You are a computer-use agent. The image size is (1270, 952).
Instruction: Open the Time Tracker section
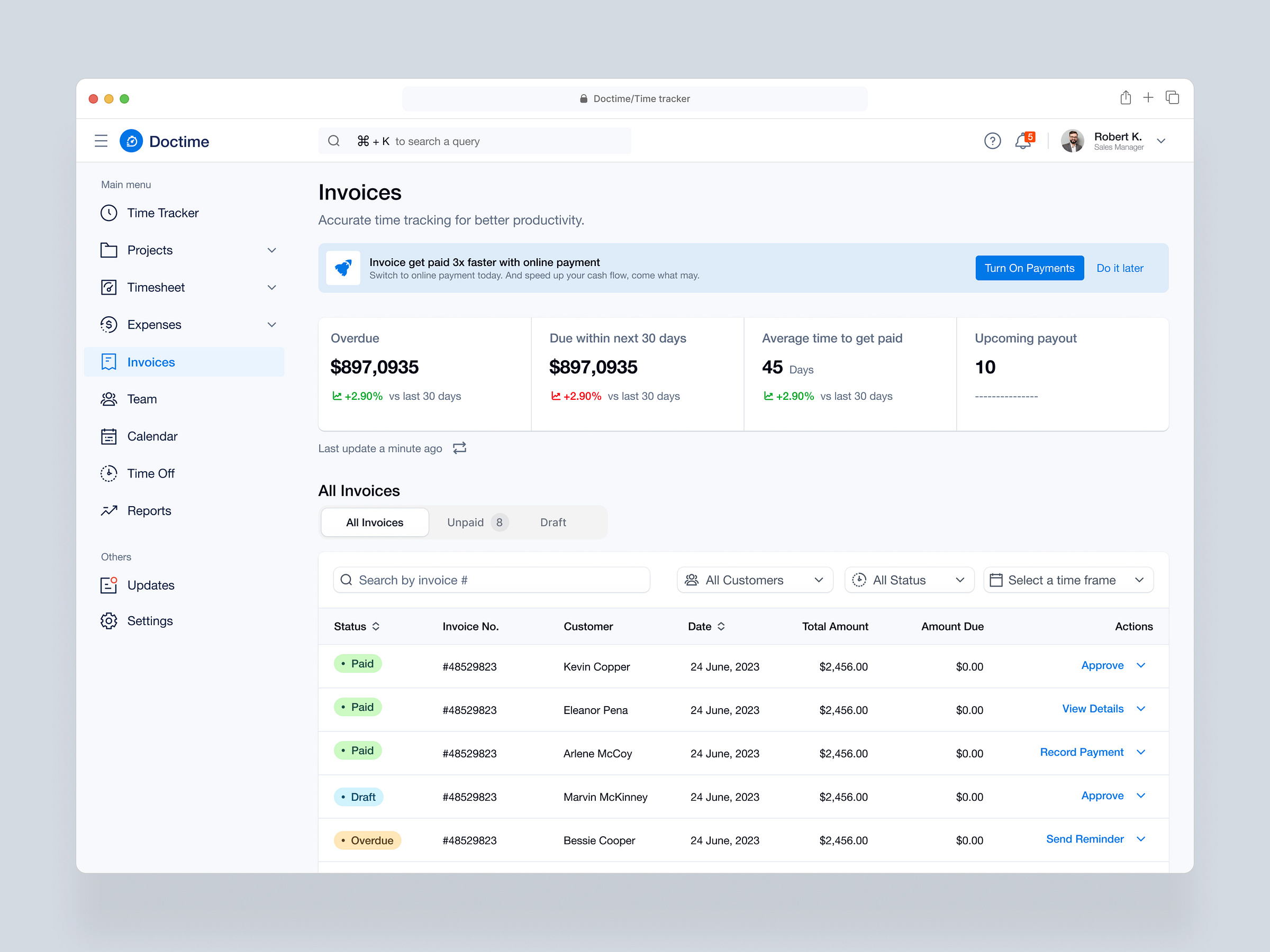point(162,213)
